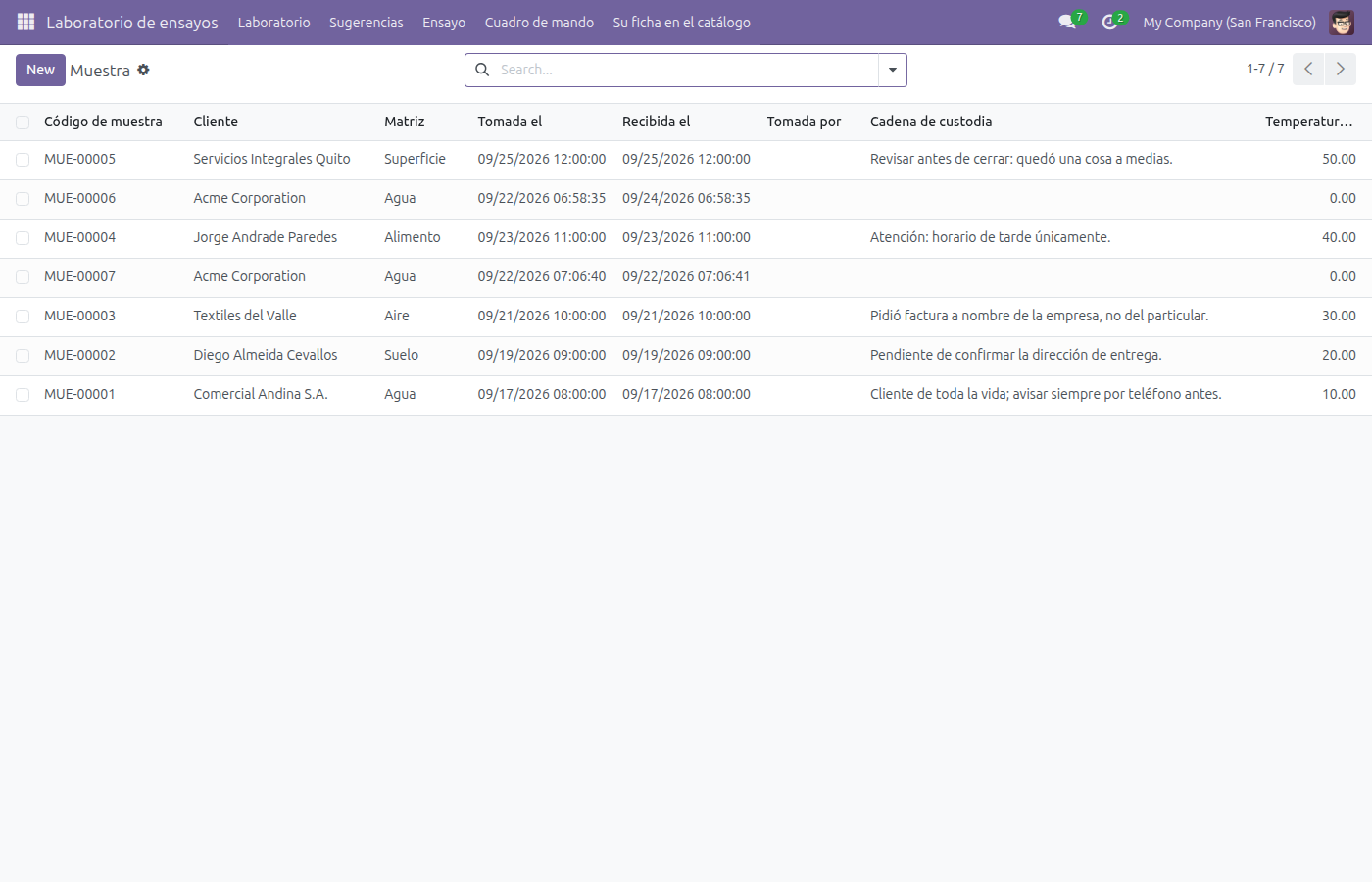Screen dimensions: 1372x882
Task: Click the search magnifier icon
Action: point(482,70)
